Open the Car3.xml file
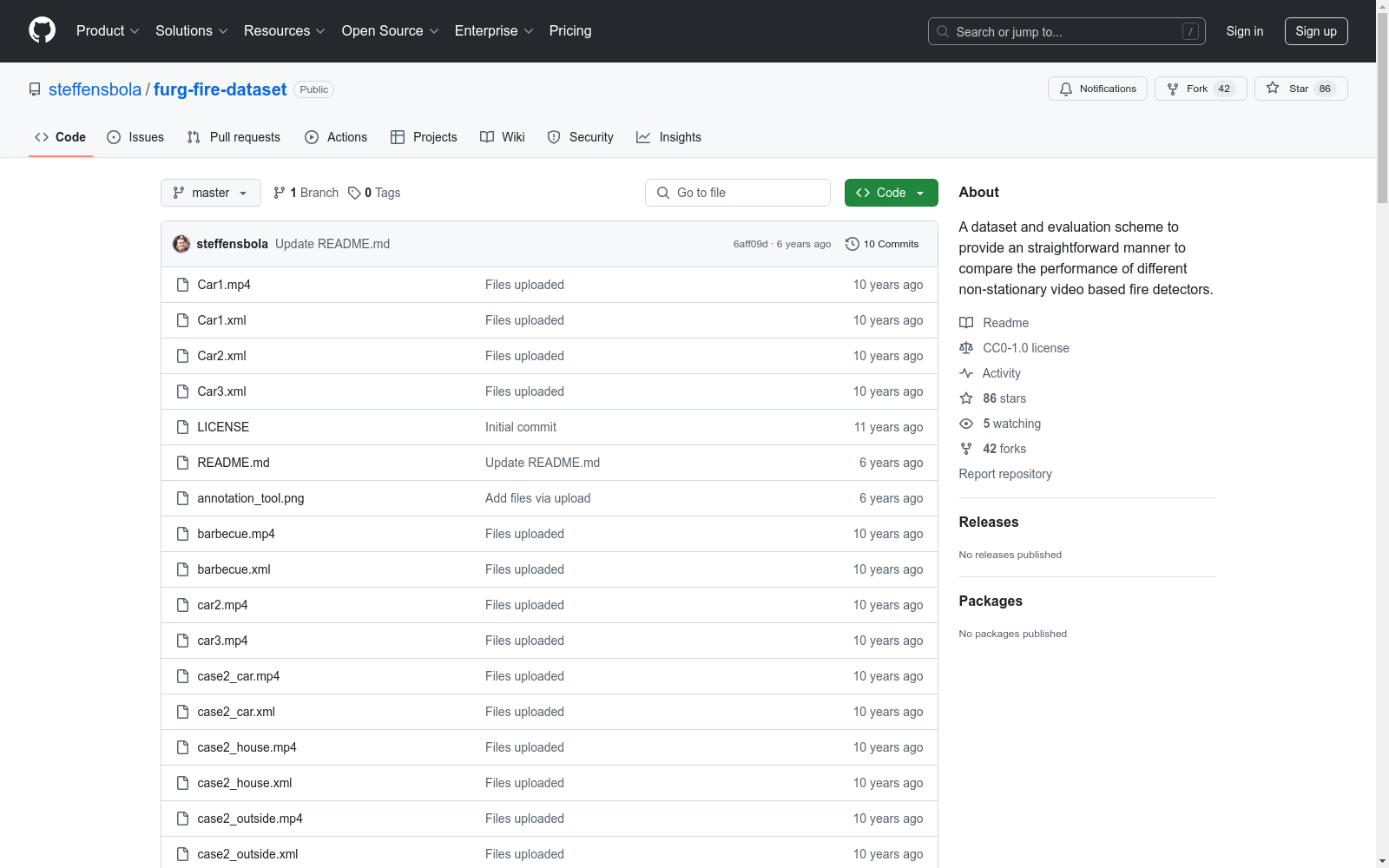 [221, 391]
